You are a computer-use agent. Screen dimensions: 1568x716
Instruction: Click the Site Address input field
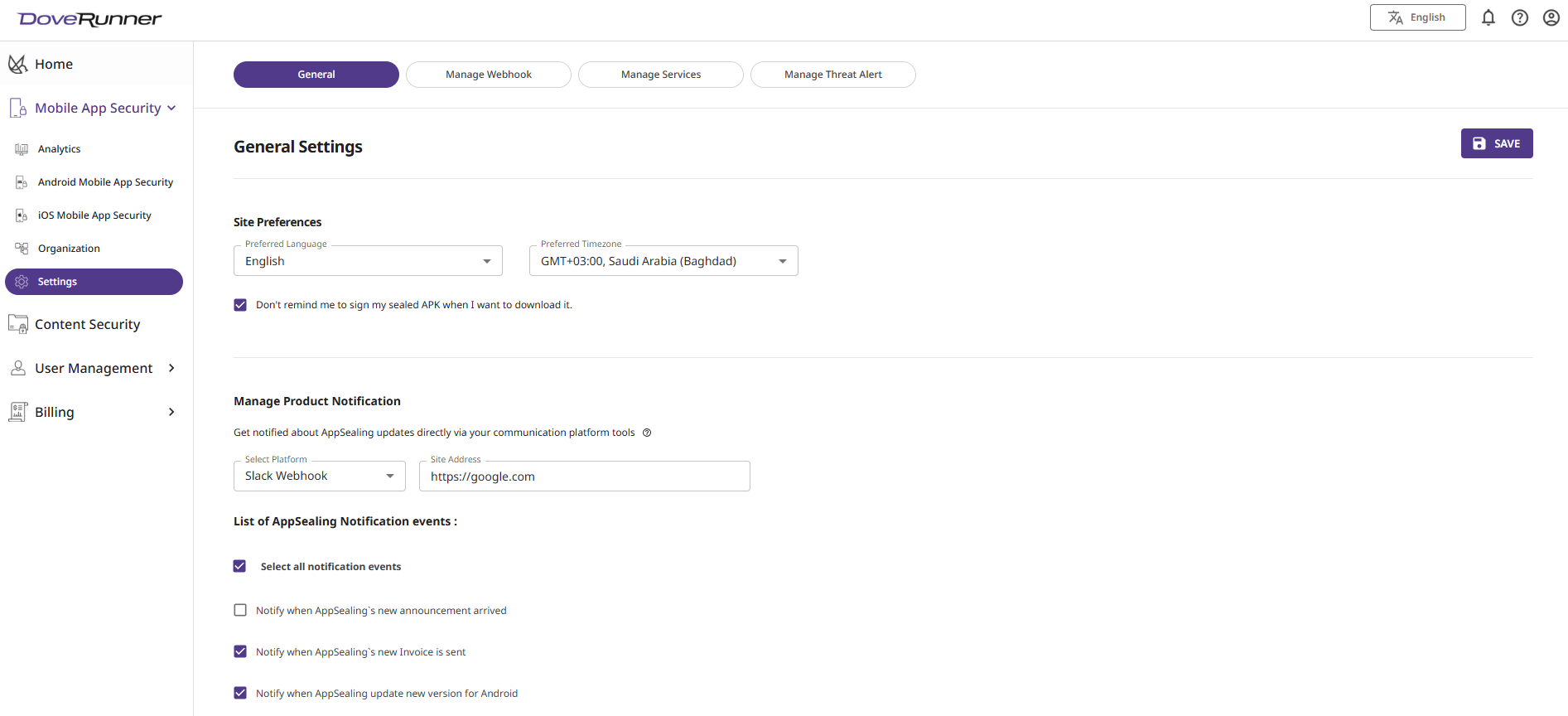(x=584, y=477)
